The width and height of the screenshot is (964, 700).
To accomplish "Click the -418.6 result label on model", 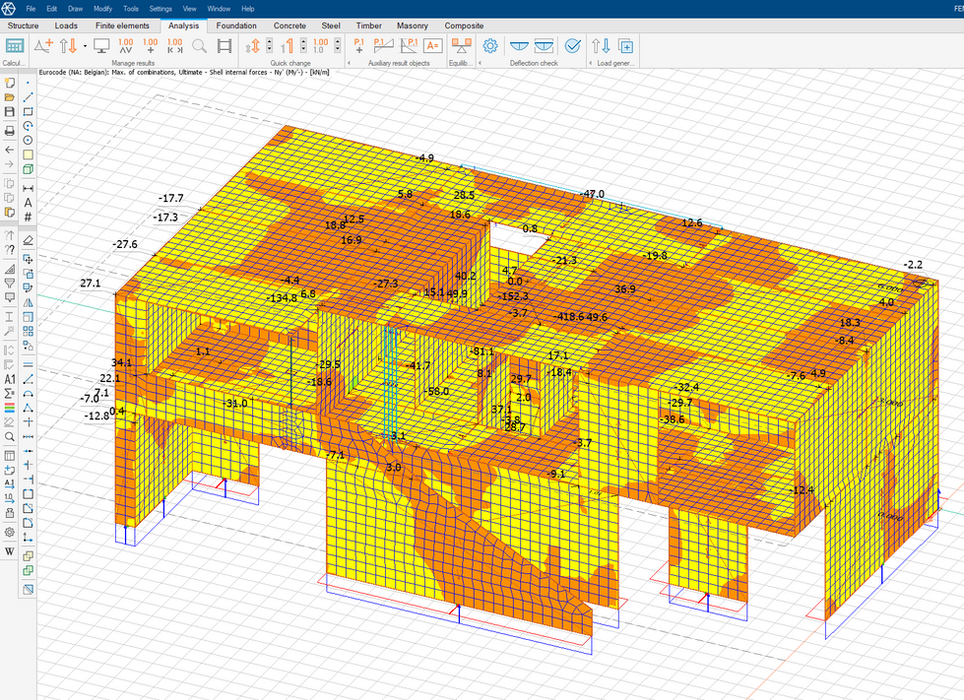I will point(568,317).
